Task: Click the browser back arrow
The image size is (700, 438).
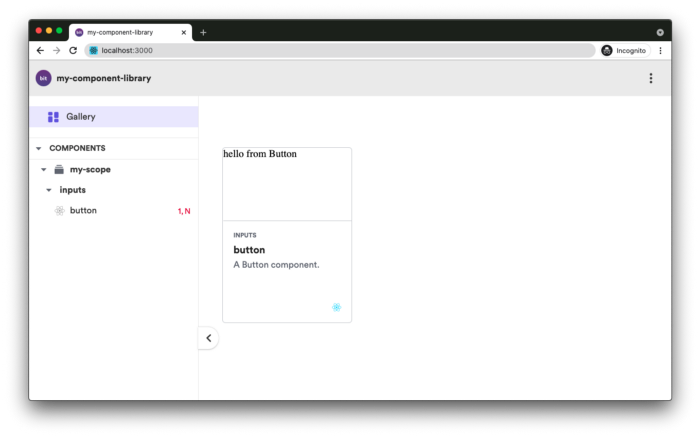Action: coord(40,50)
